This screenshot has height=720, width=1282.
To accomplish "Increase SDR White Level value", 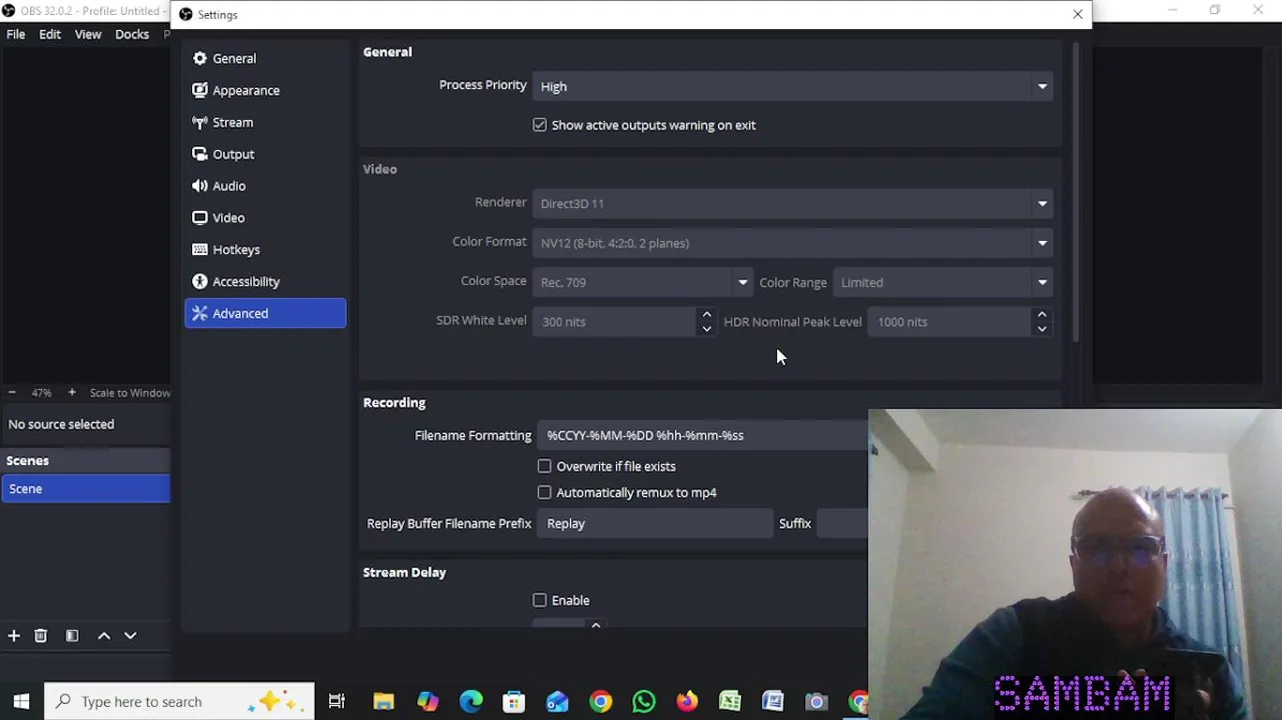I will (707, 315).
